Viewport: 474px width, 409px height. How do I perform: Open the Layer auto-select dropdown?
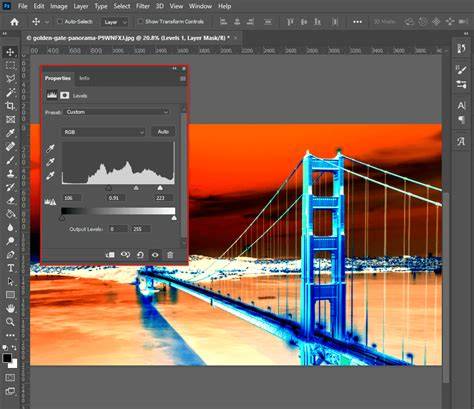pyautogui.click(x=115, y=22)
